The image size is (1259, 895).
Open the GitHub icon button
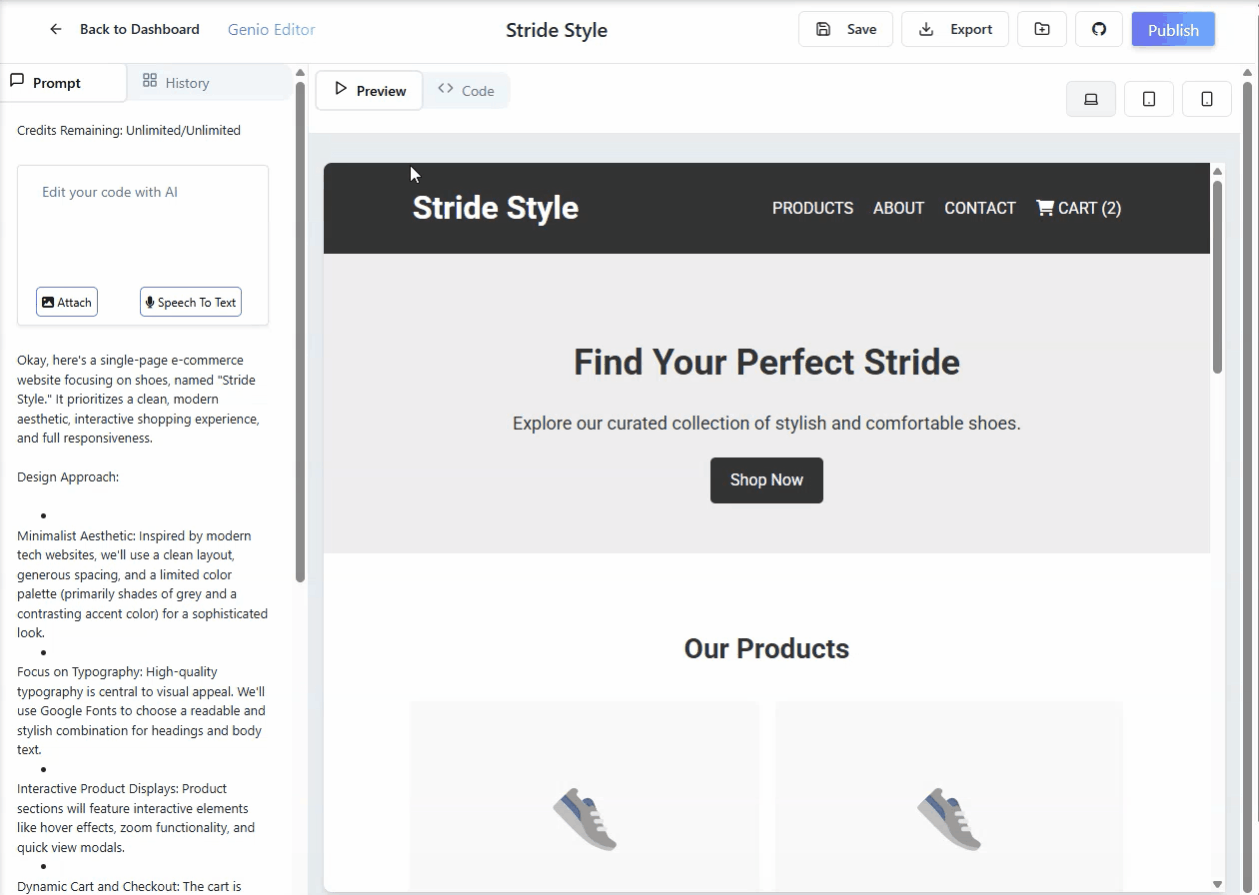pos(1099,29)
